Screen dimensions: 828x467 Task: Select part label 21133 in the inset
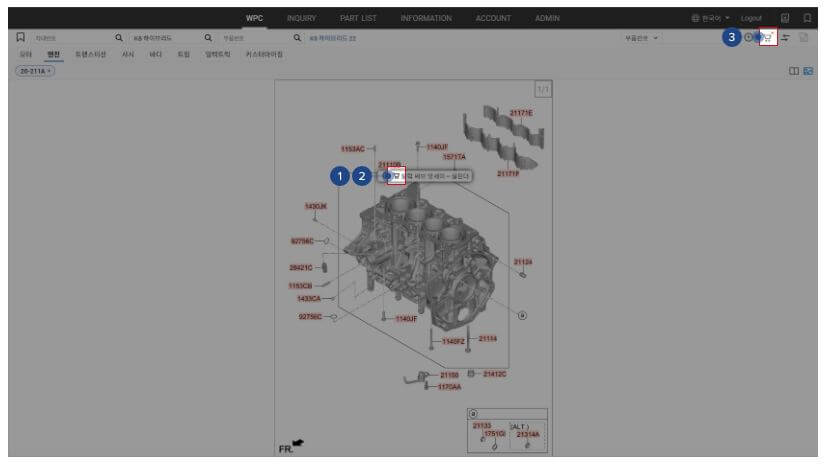(x=482, y=426)
